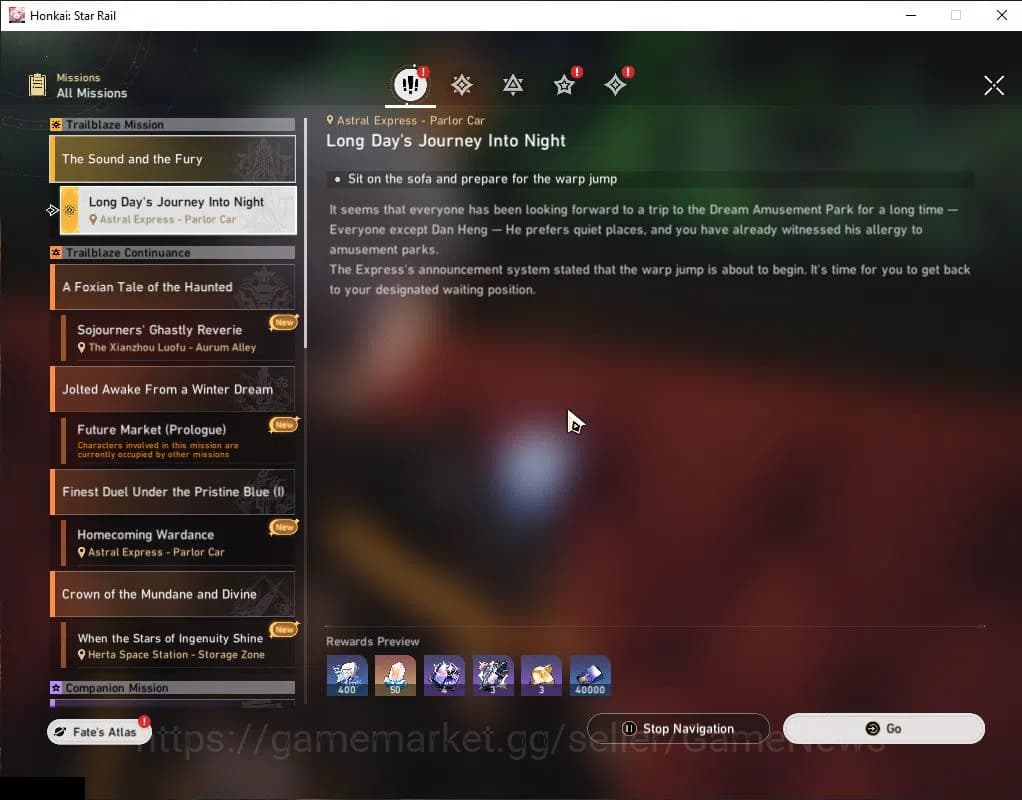Open The Sound and the Fury mission
Screen dimensions: 1022x800
point(173,159)
